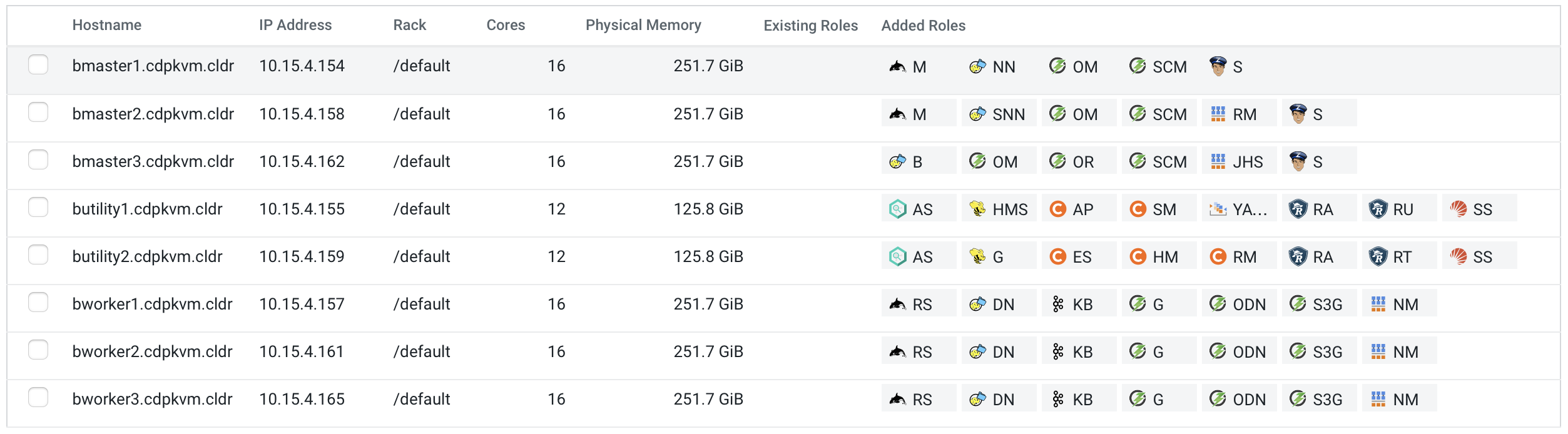
Task: Click the NN NameNode icon on bmaster1
Action: [x=977, y=66]
